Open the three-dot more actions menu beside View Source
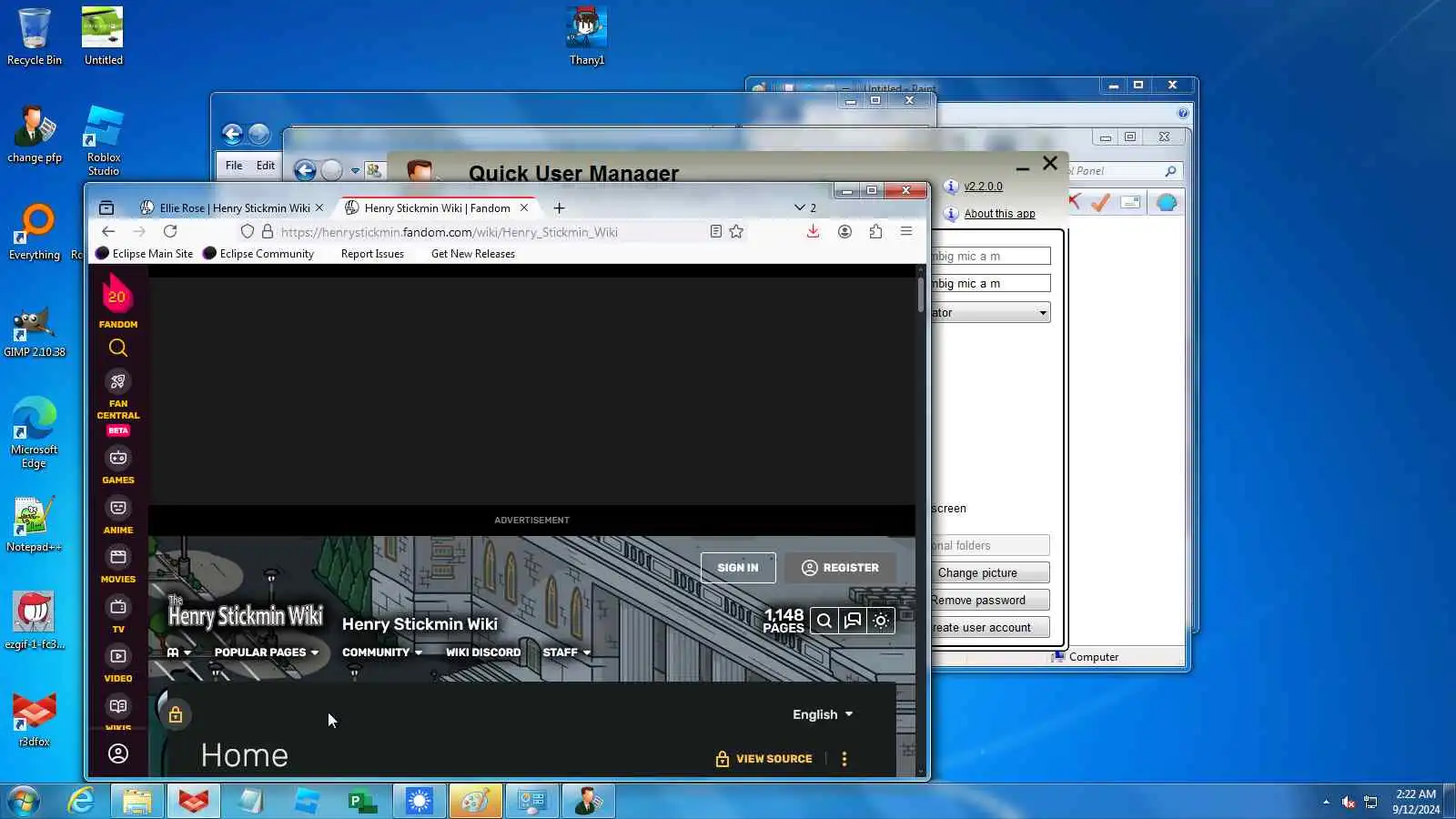The height and width of the screenshot is (819, 1456). pos(844,759)
